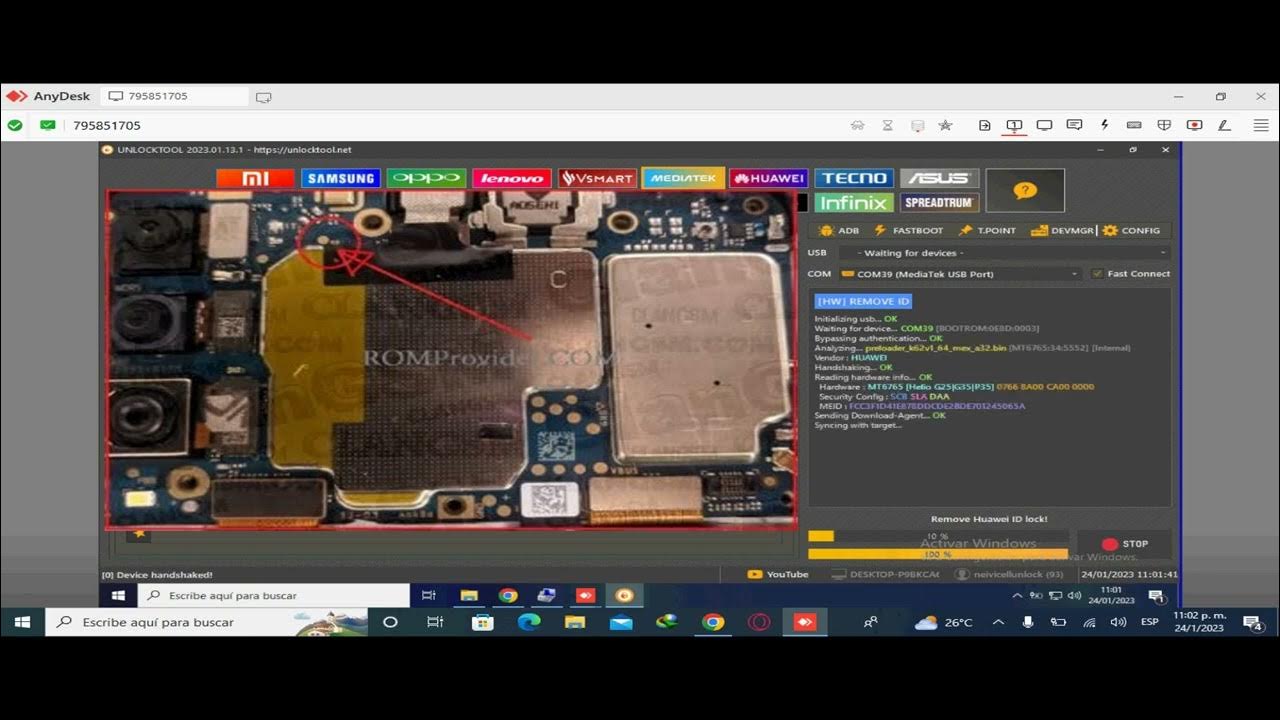Click AnyDesk file transfer icon
This screenshot has height=720, width=1280.
[985, 125]
